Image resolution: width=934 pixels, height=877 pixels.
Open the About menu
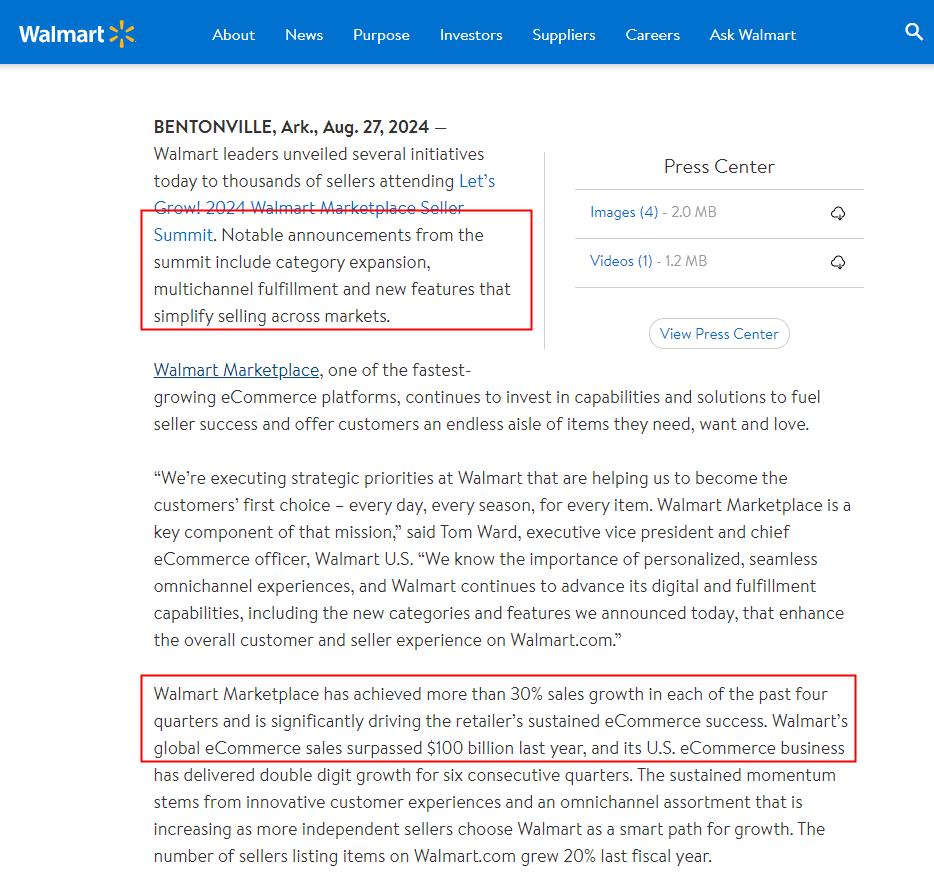[233, 34]
